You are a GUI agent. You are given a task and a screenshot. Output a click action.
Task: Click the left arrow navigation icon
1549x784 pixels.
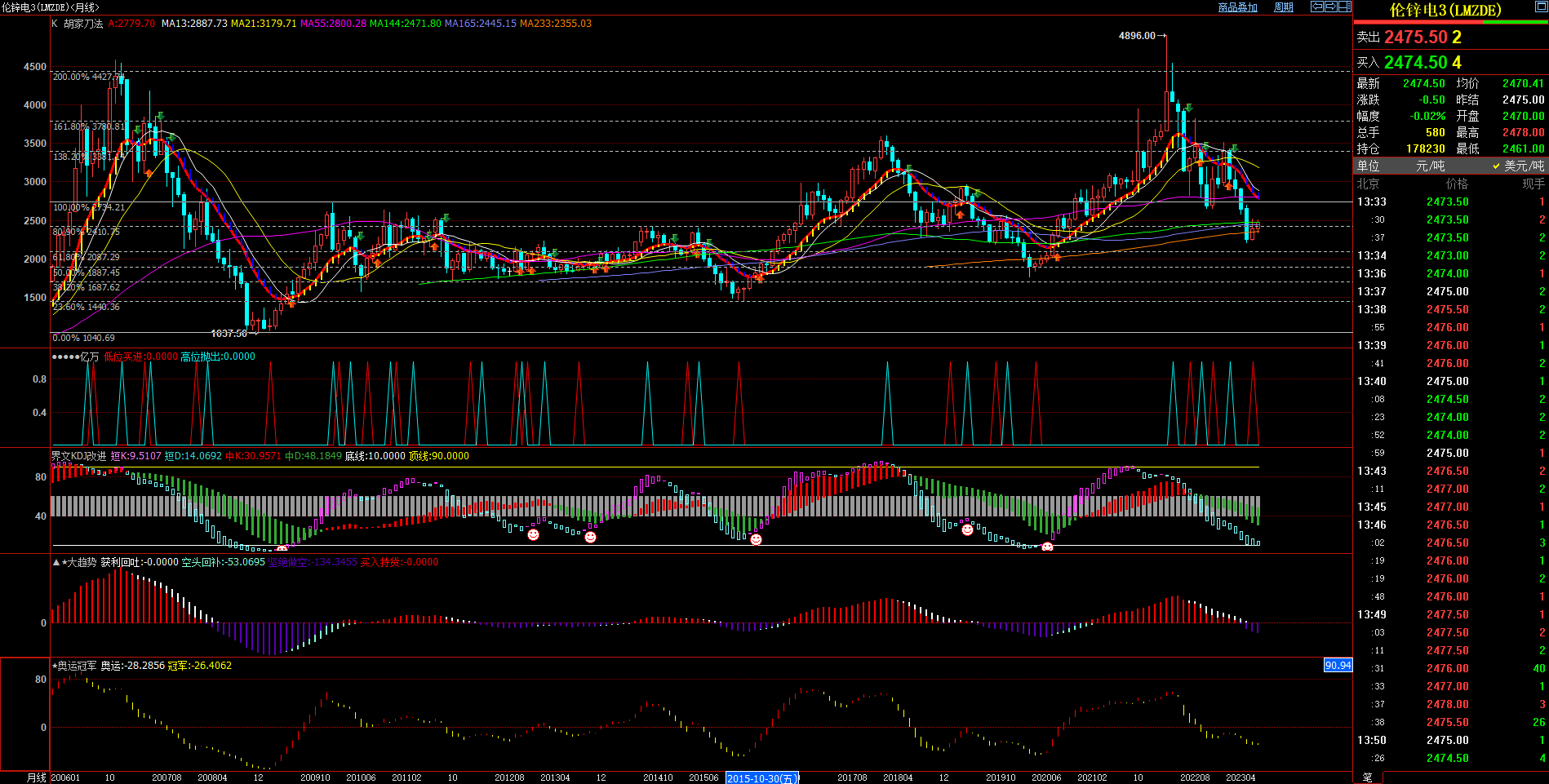pyautogui.click(x=1317, y=7)
